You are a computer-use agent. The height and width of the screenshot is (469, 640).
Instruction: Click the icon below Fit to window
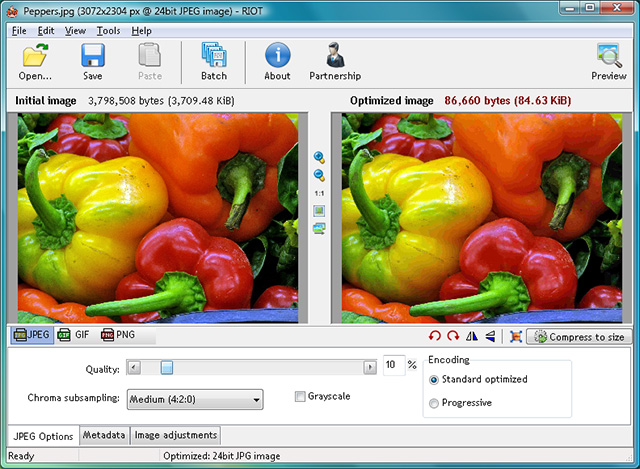pos(319,228)
